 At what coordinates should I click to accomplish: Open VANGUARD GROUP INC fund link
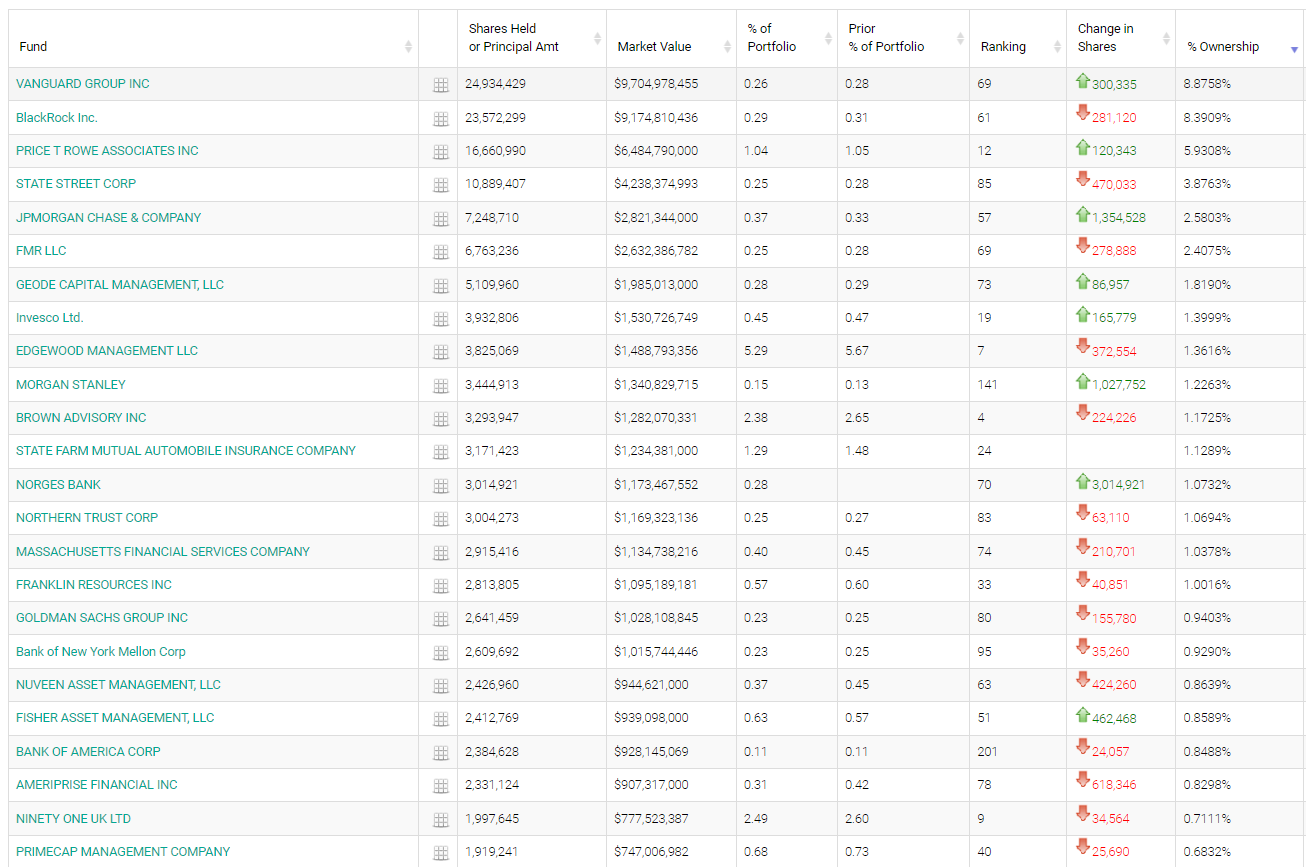click(x=83, y=84)
